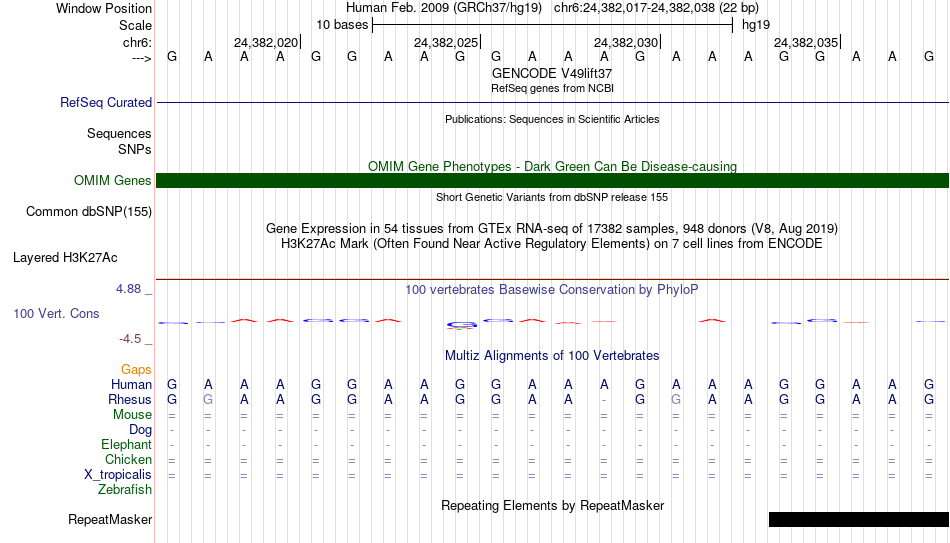Click the 10 bases scale bar

553,25
